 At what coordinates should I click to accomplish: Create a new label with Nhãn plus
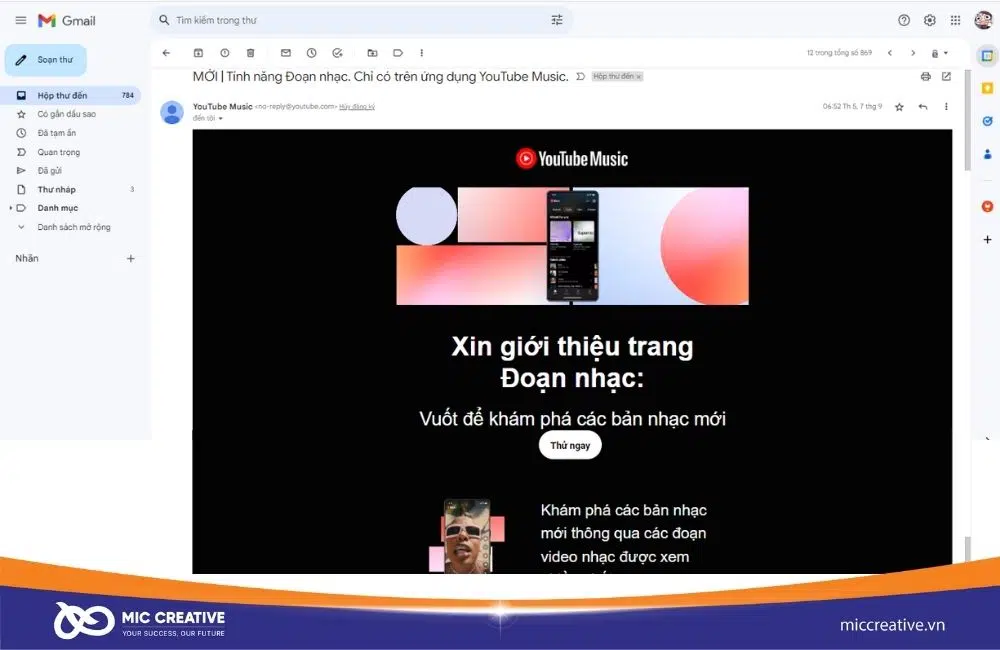tap(131, 258)
